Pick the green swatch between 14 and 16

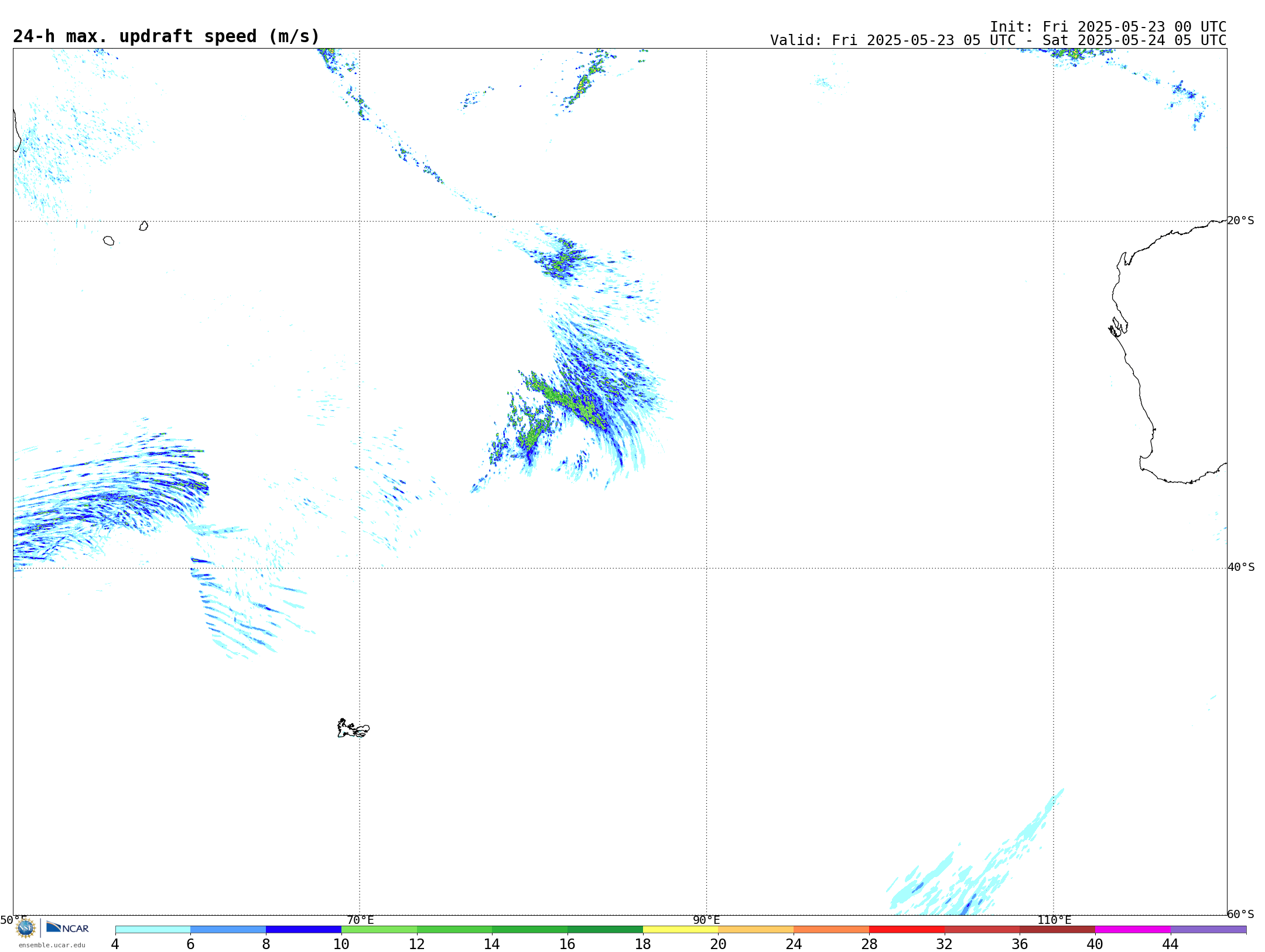pyautogui.click(x=530, y=930)
